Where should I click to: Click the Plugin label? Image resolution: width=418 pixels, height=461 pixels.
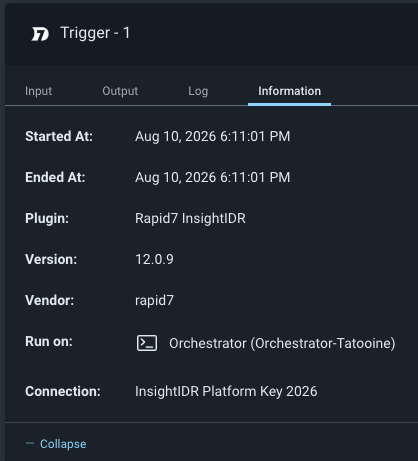coord(47,218)
